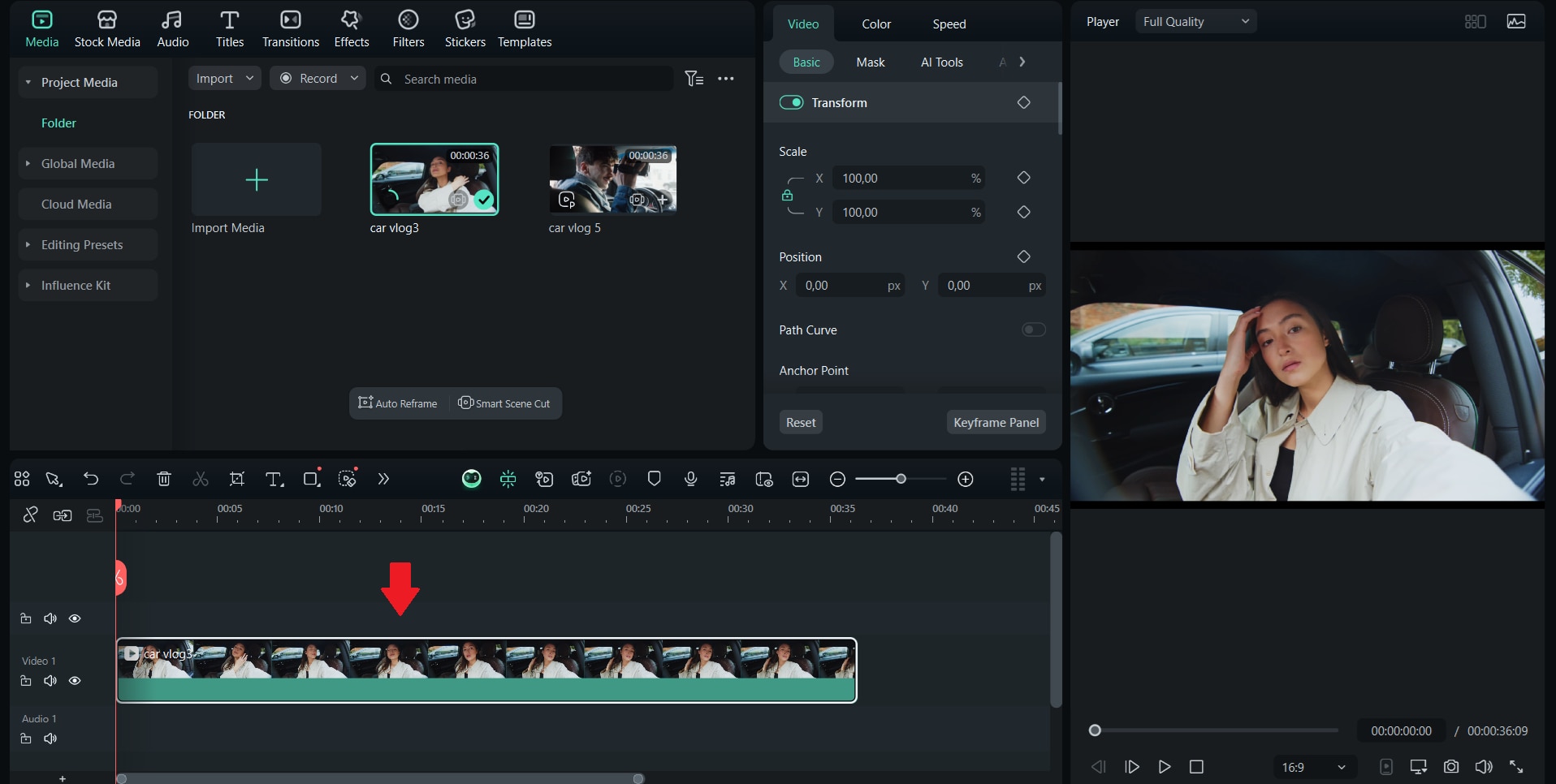Enter fullscreen preview with the expand arrows icon
The height and width of the screenshot is (784, 1556).
[1516, 766]
